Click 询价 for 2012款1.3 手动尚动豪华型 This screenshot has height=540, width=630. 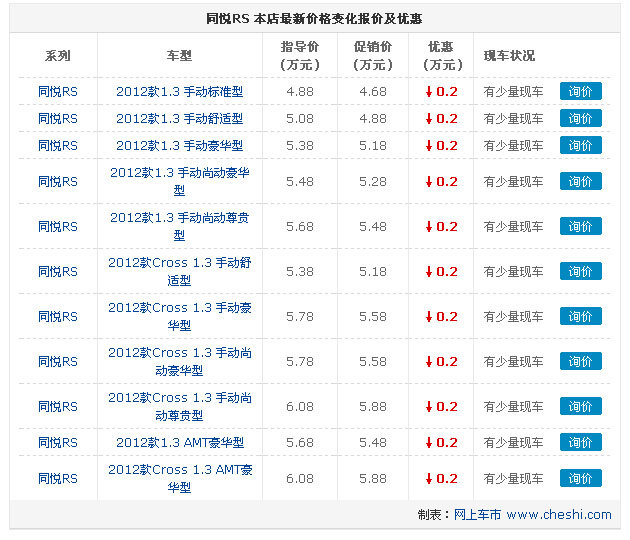click(581, 181)
